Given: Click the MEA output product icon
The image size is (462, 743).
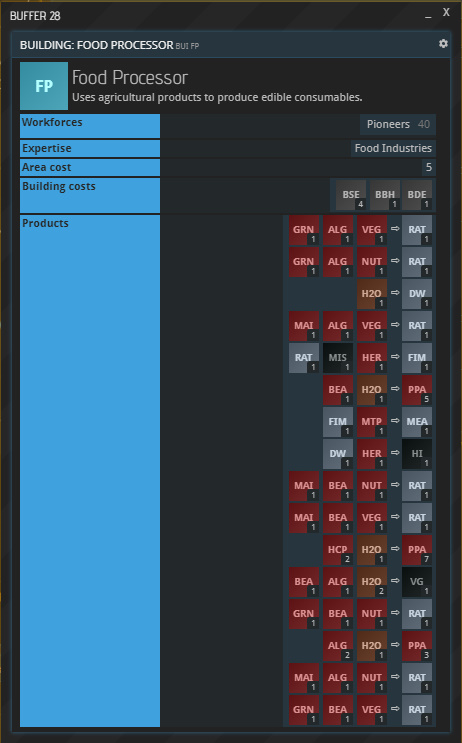Looking at the screenshot, I should [417, 422].
